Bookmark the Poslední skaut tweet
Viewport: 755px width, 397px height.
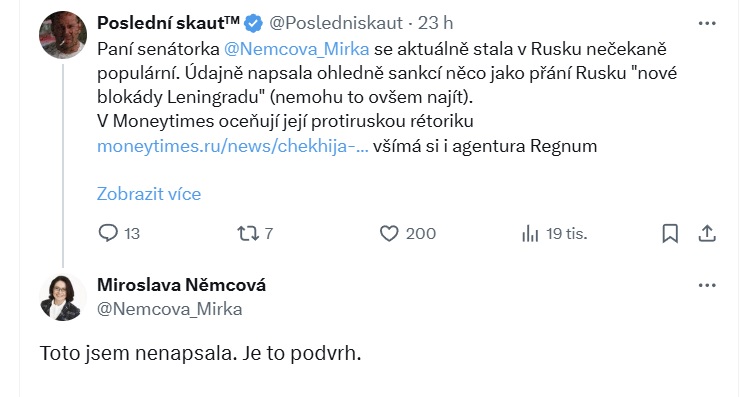coord(670,234)
